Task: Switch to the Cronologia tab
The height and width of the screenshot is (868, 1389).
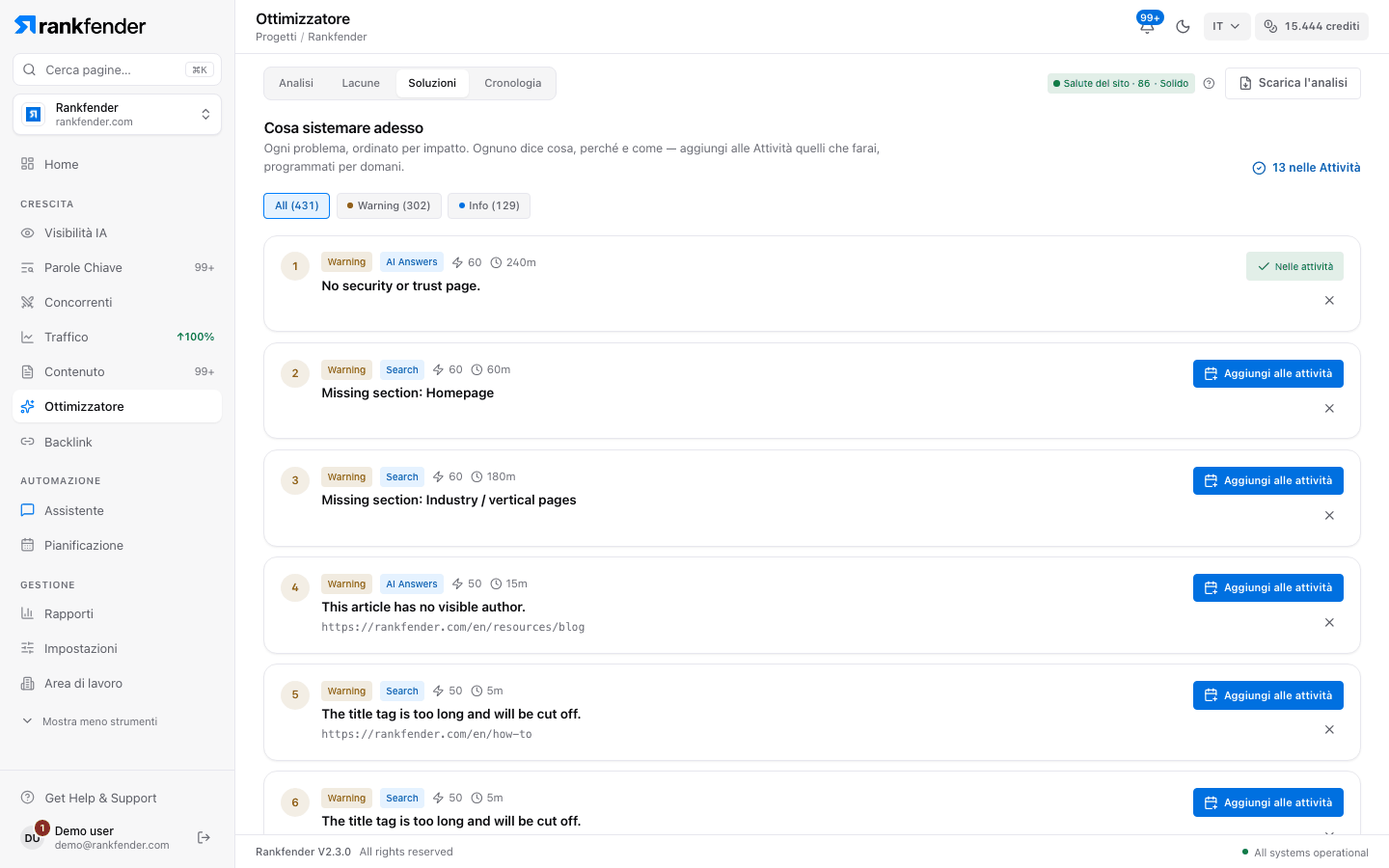Action: click(513, 83)
